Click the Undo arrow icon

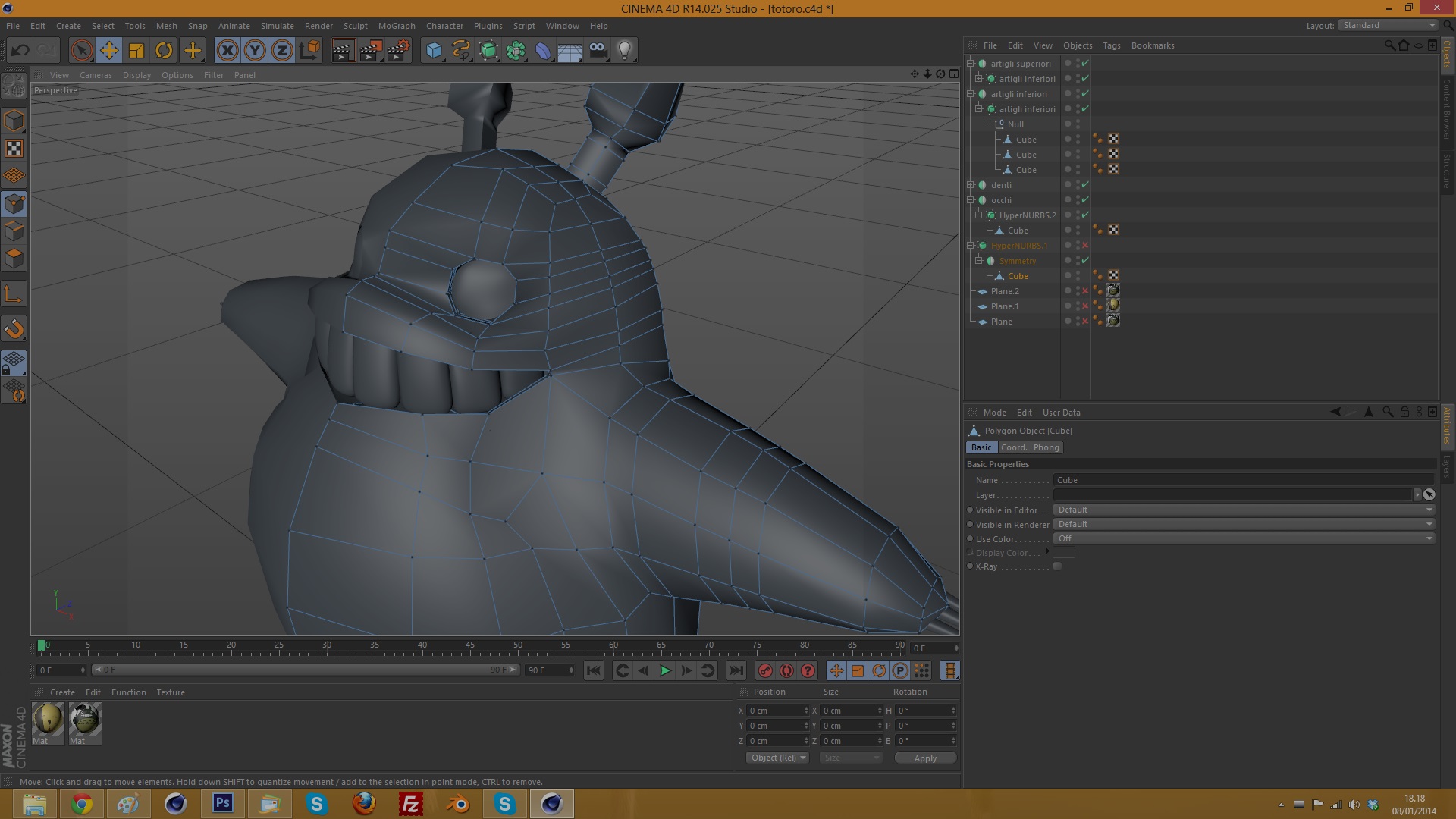pyautogui.click(x=20, y=51)
